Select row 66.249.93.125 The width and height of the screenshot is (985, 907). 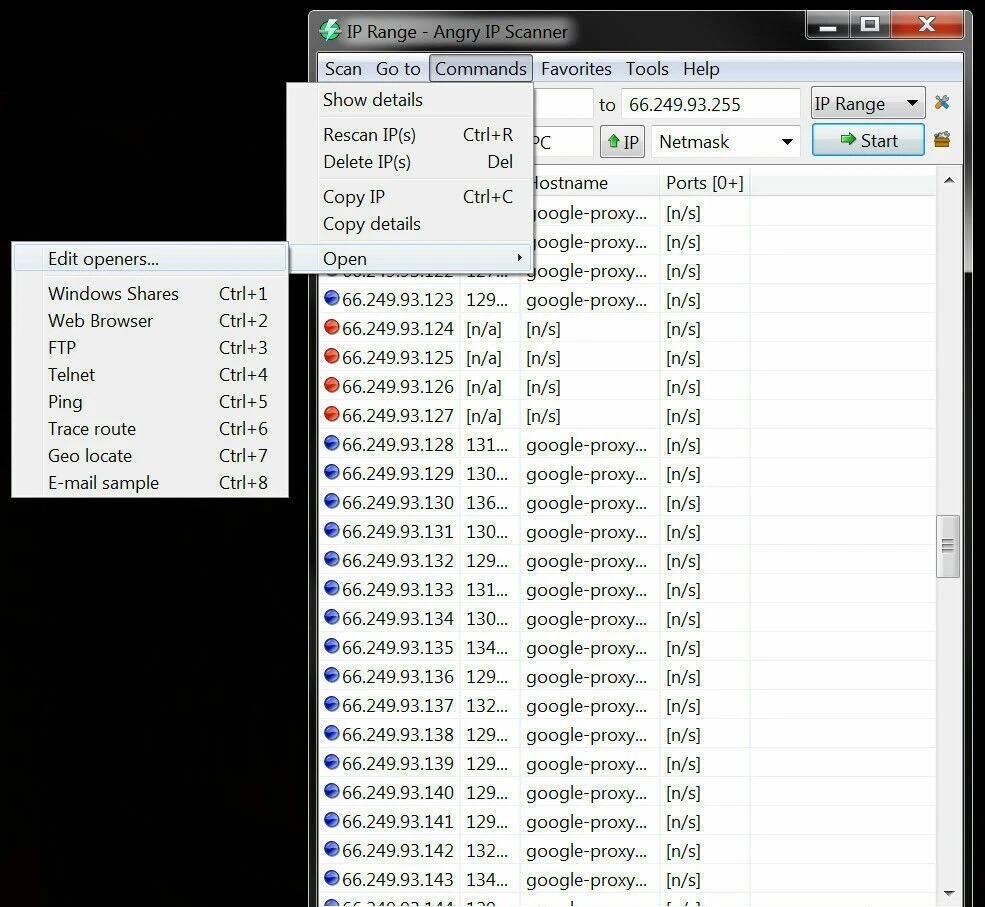pos(627,357)
